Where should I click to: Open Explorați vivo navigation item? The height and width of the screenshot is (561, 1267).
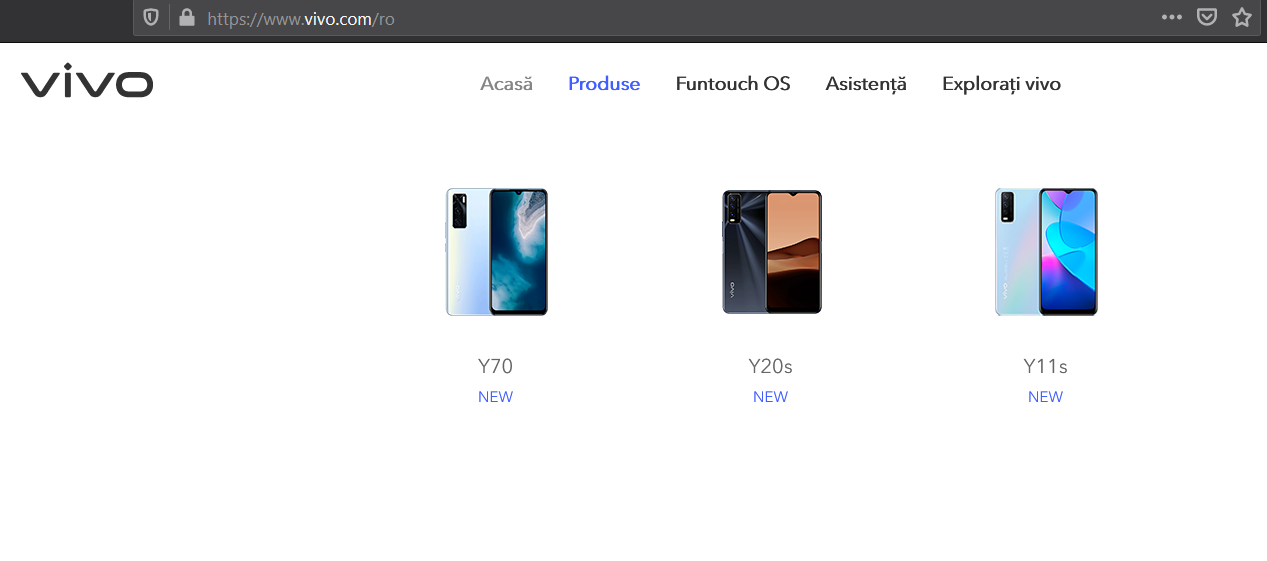coord(1001,84)
